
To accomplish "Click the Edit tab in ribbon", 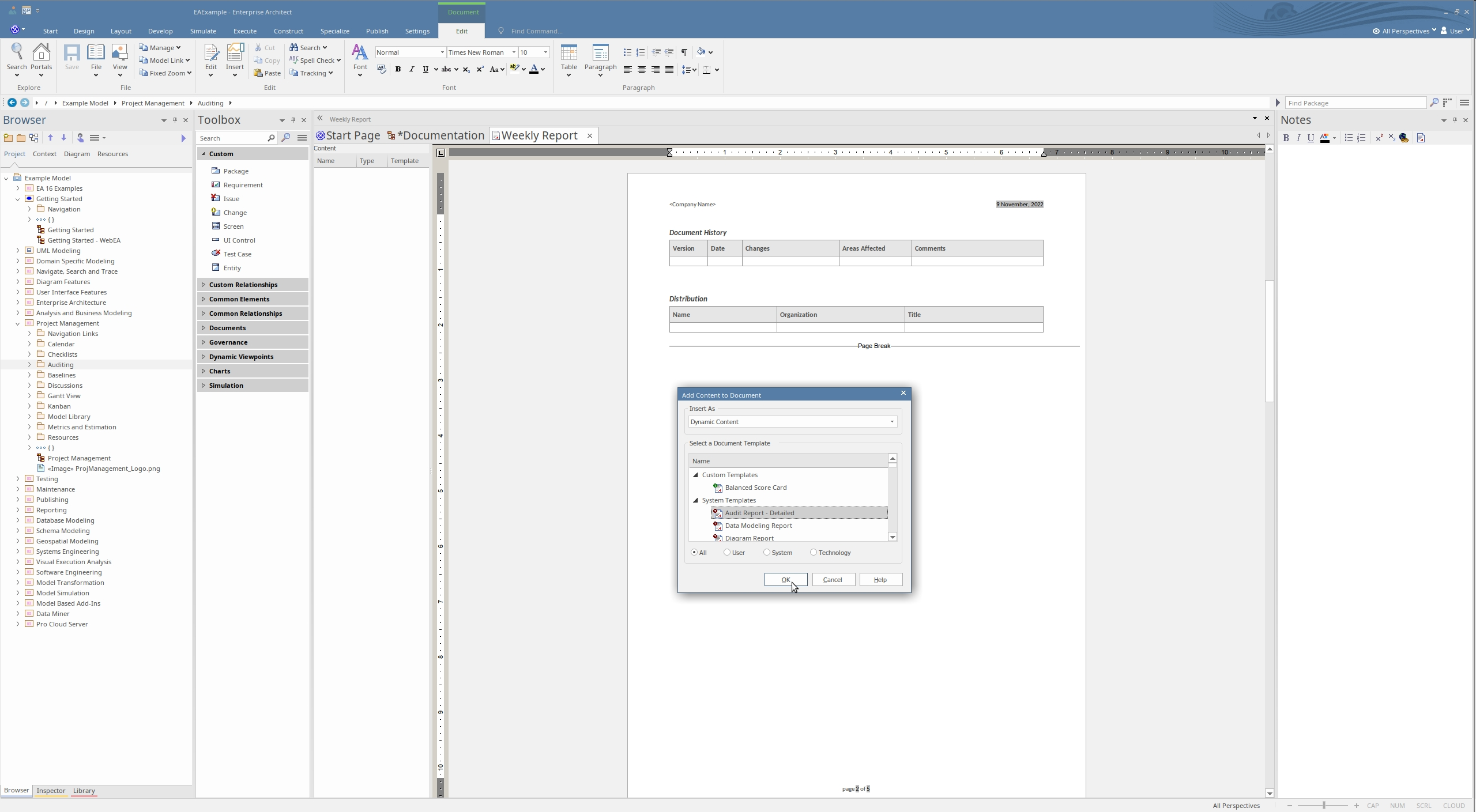I will [461, 30].
